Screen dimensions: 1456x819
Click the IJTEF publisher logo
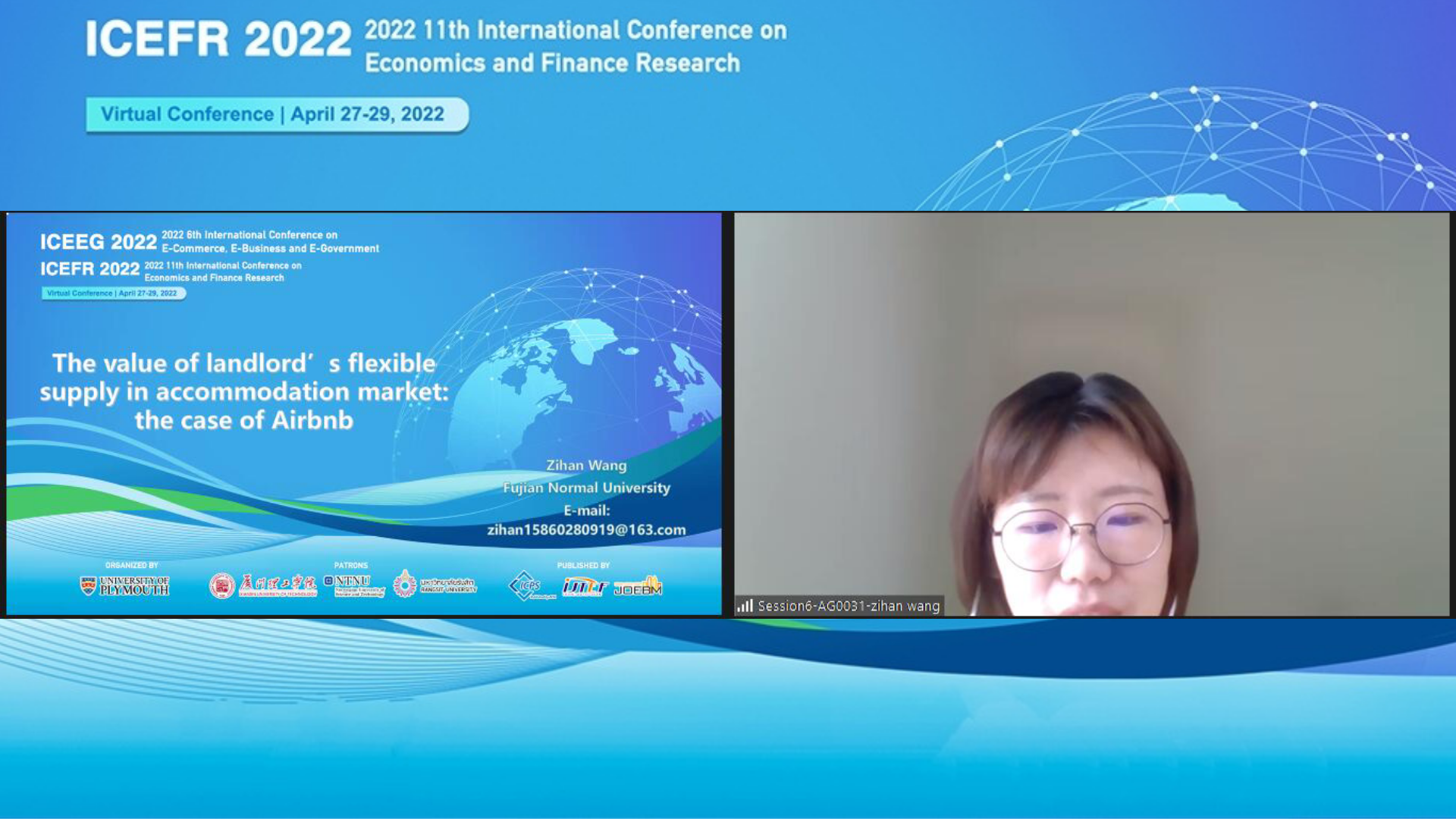pos(585,585)
